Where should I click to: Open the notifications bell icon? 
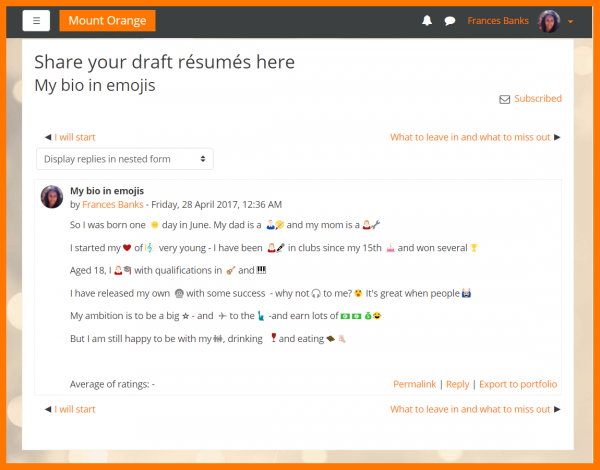(427, 21)
